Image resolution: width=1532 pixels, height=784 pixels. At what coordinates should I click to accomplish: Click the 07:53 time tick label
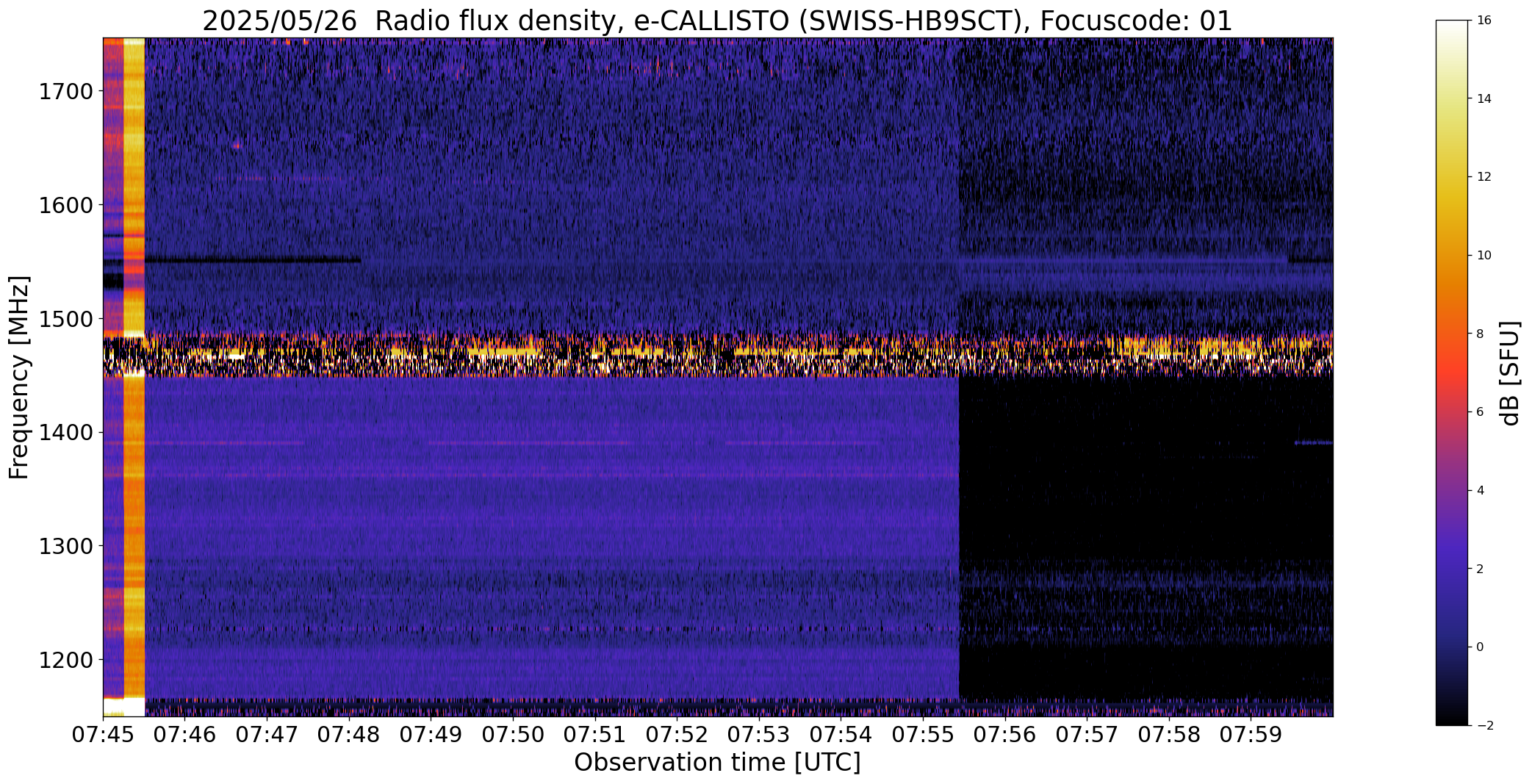point(759,735)
